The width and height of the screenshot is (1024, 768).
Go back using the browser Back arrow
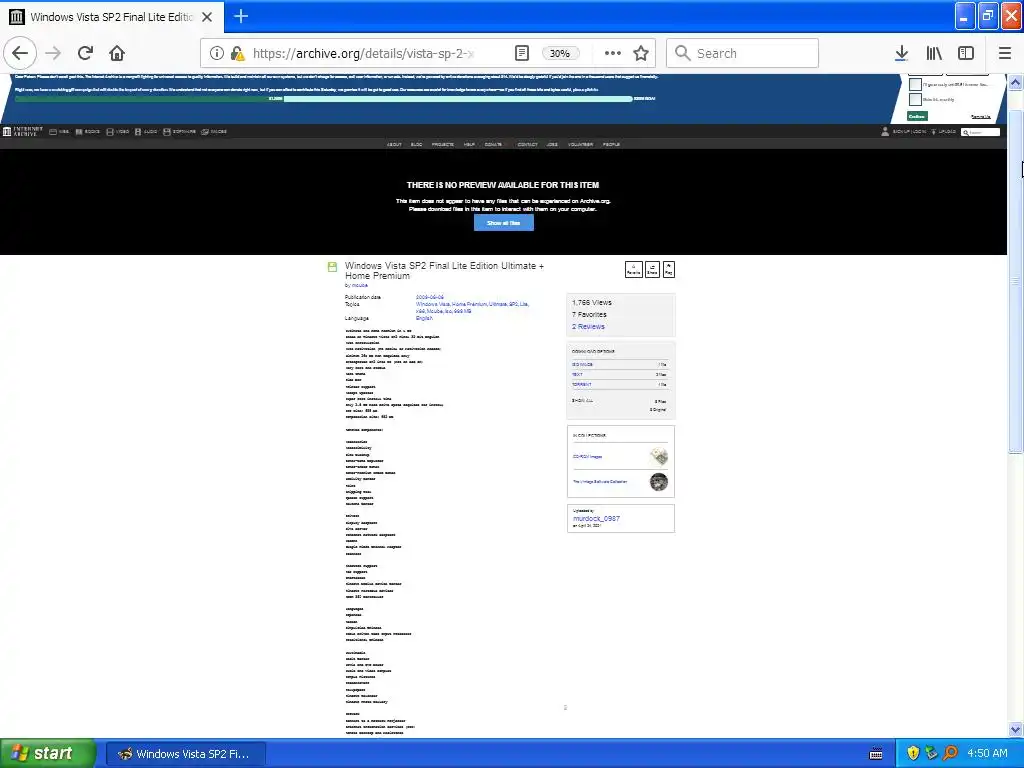(x=20, y=53)
